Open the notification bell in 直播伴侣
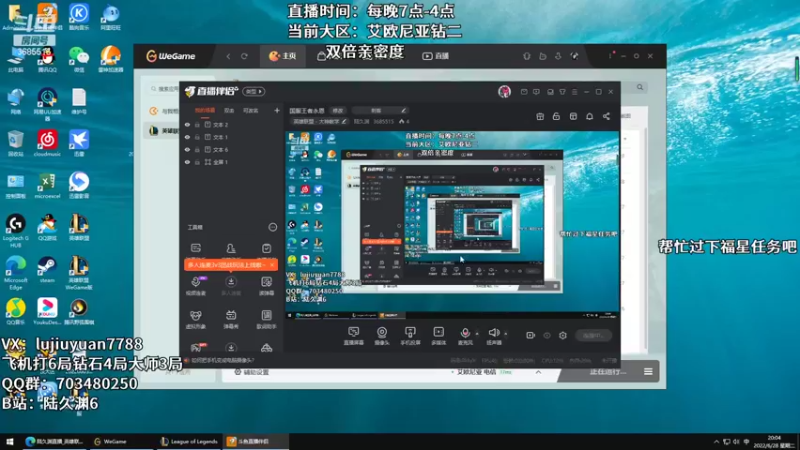 (589, 117)
